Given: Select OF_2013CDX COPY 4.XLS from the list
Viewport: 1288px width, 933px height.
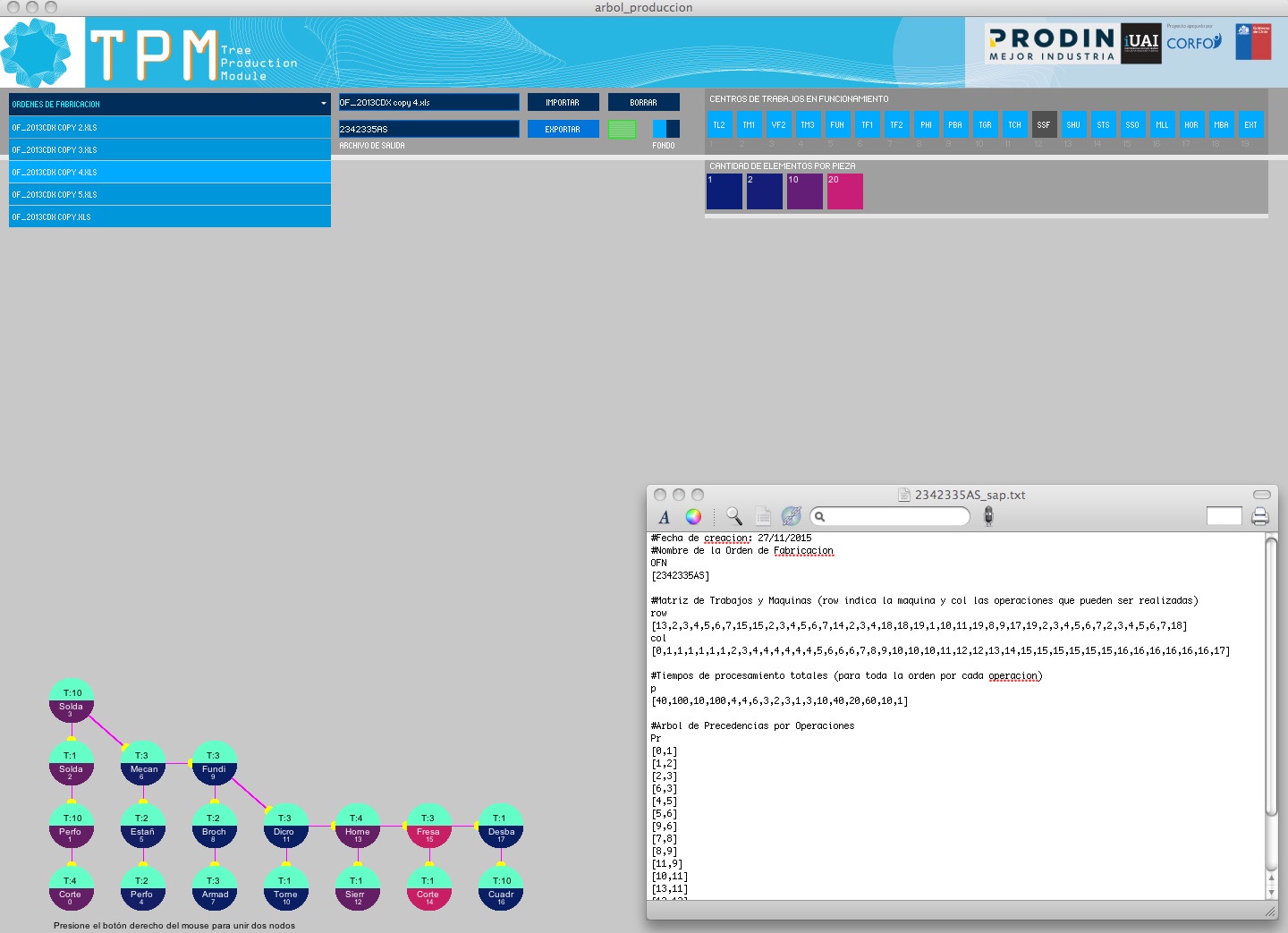Looking at the screenshot, I should click(x=170, y=172).
